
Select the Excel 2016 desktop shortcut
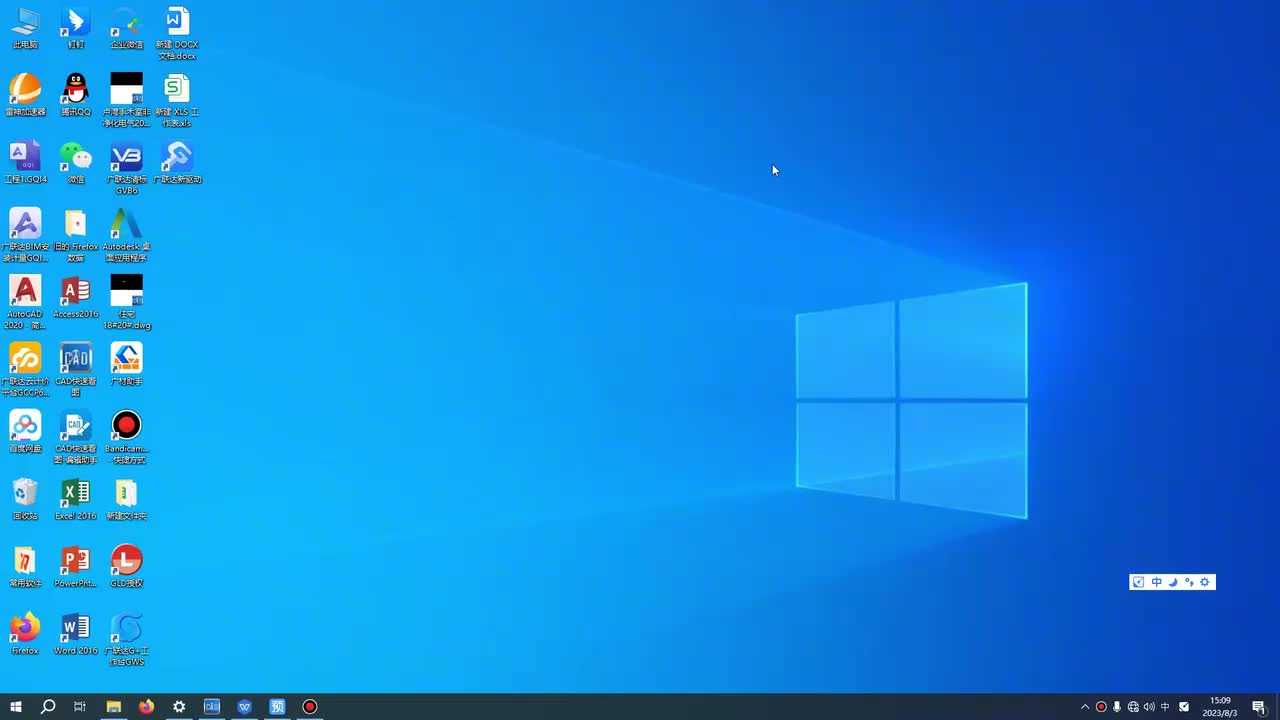point(76,499)
